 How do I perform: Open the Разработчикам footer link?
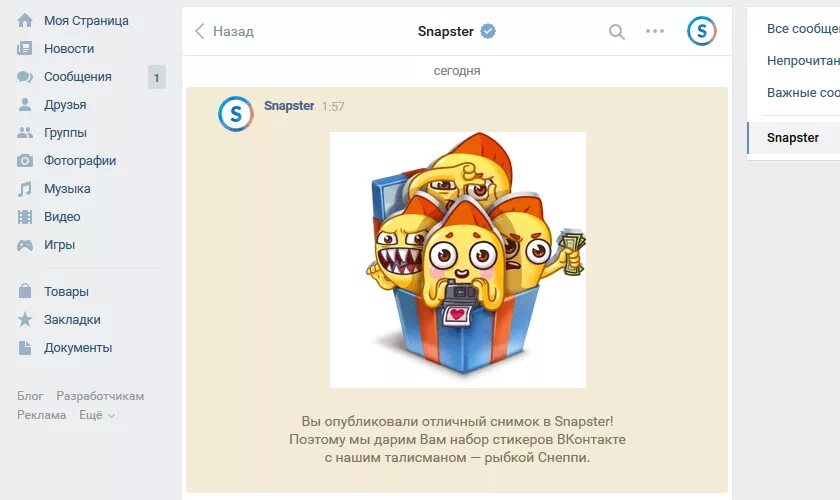pyautogui.click(x=100, y=396)
